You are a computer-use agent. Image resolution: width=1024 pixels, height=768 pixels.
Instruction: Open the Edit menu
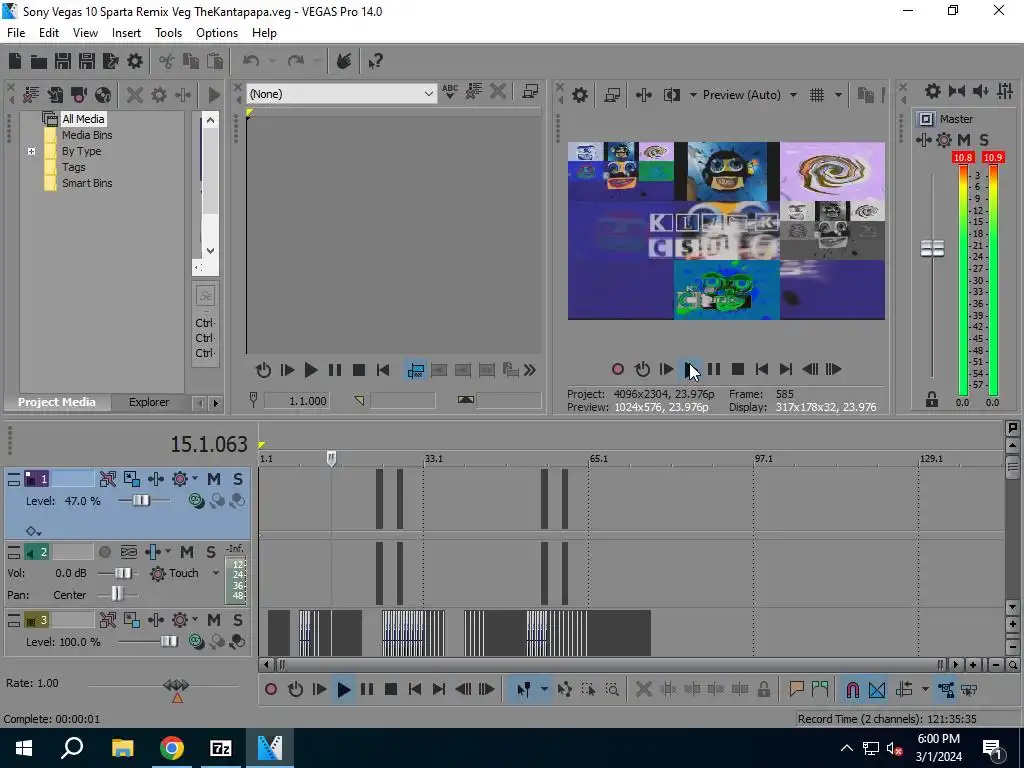pos(49,33)
